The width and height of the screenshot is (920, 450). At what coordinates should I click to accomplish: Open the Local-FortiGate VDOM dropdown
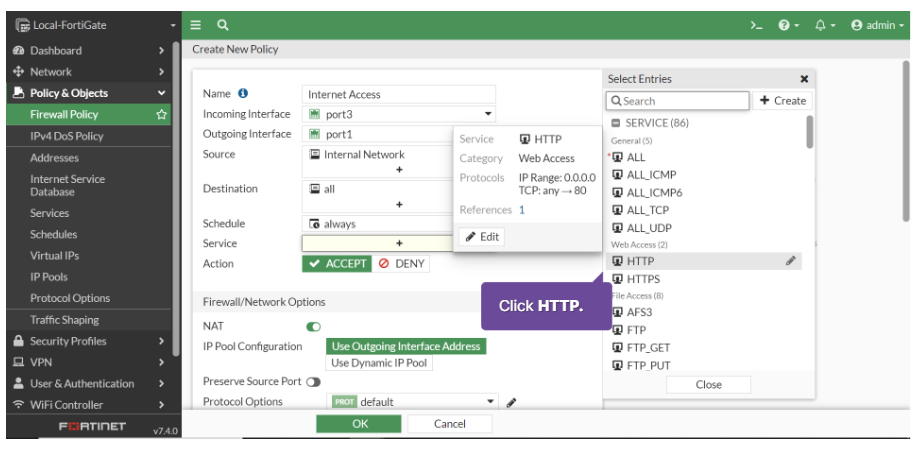[173, 26]
